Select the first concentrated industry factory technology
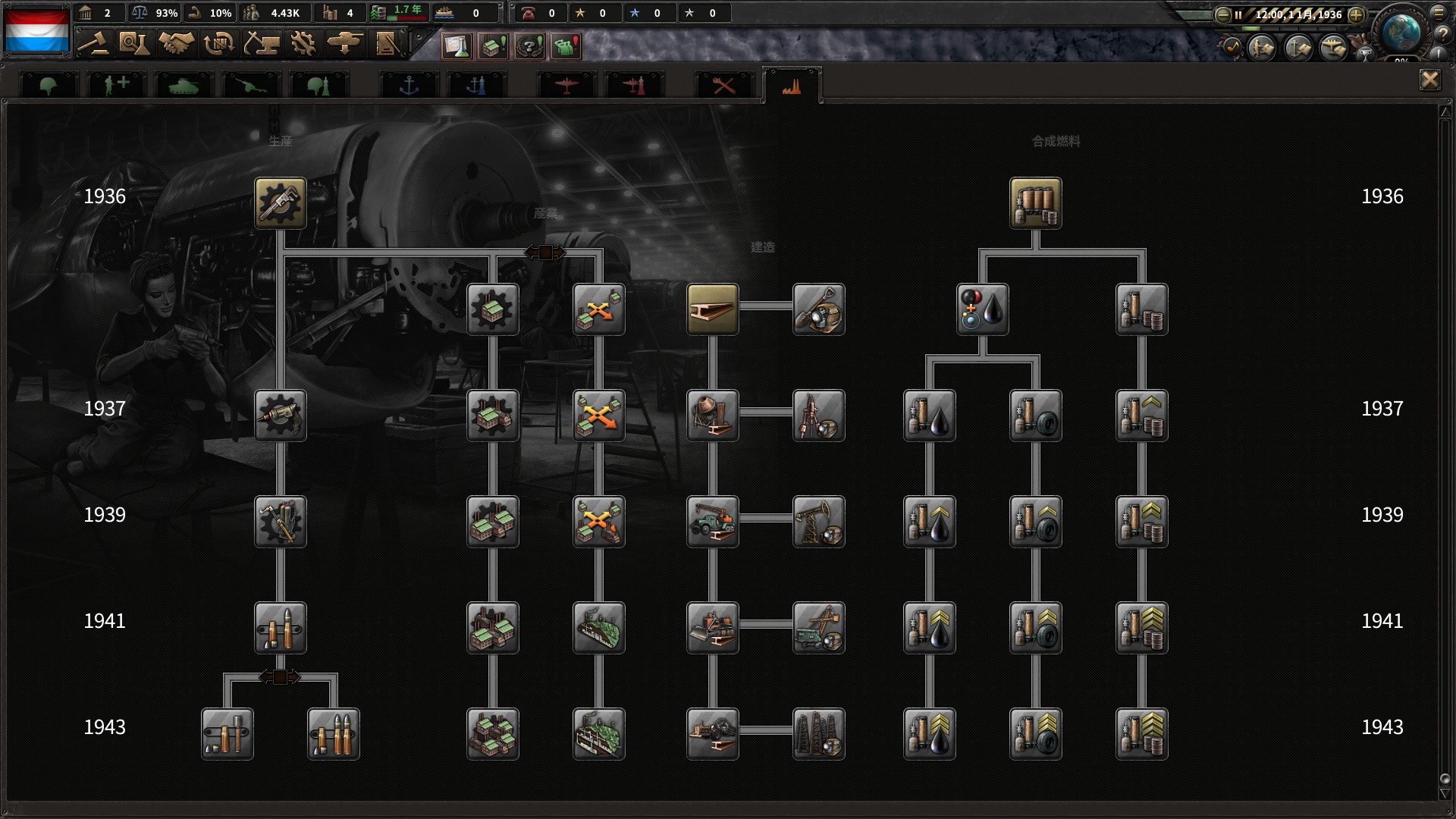Image resolution: width=1456 pixels, height=819 pixels. 493,309
